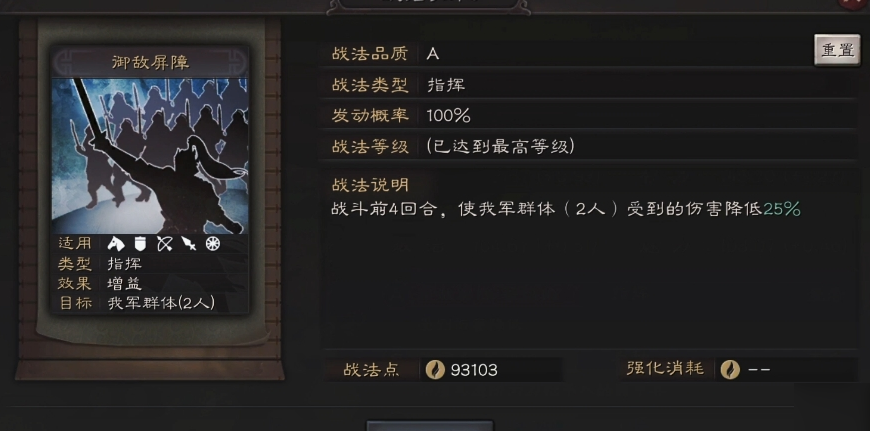Viewport: 870px width, 431px height.
Task: Click the bow archer icon
Action: click(x=165, y=244)
